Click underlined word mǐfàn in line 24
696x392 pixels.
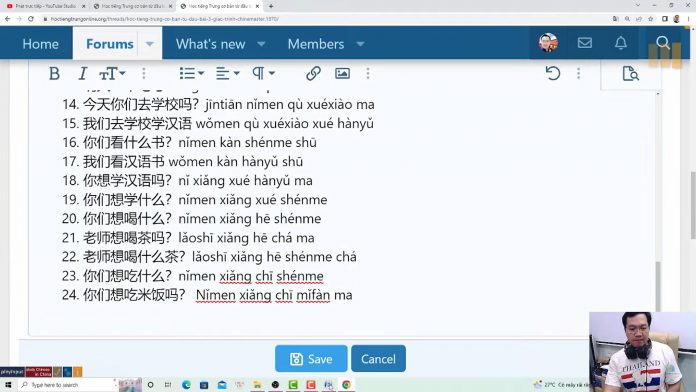(x=313, y=295)
